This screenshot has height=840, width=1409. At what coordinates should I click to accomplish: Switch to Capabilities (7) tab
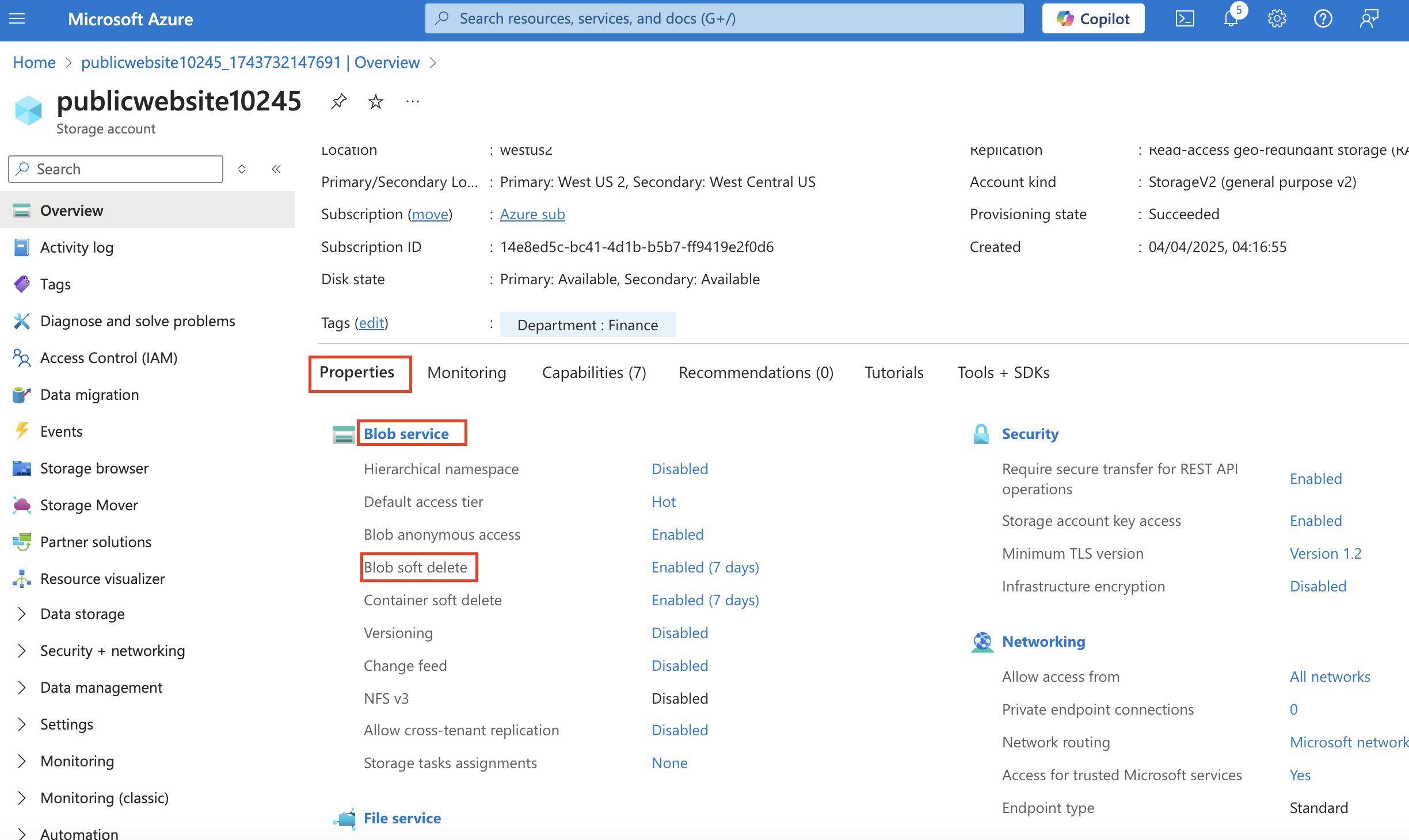coord(594,373)
